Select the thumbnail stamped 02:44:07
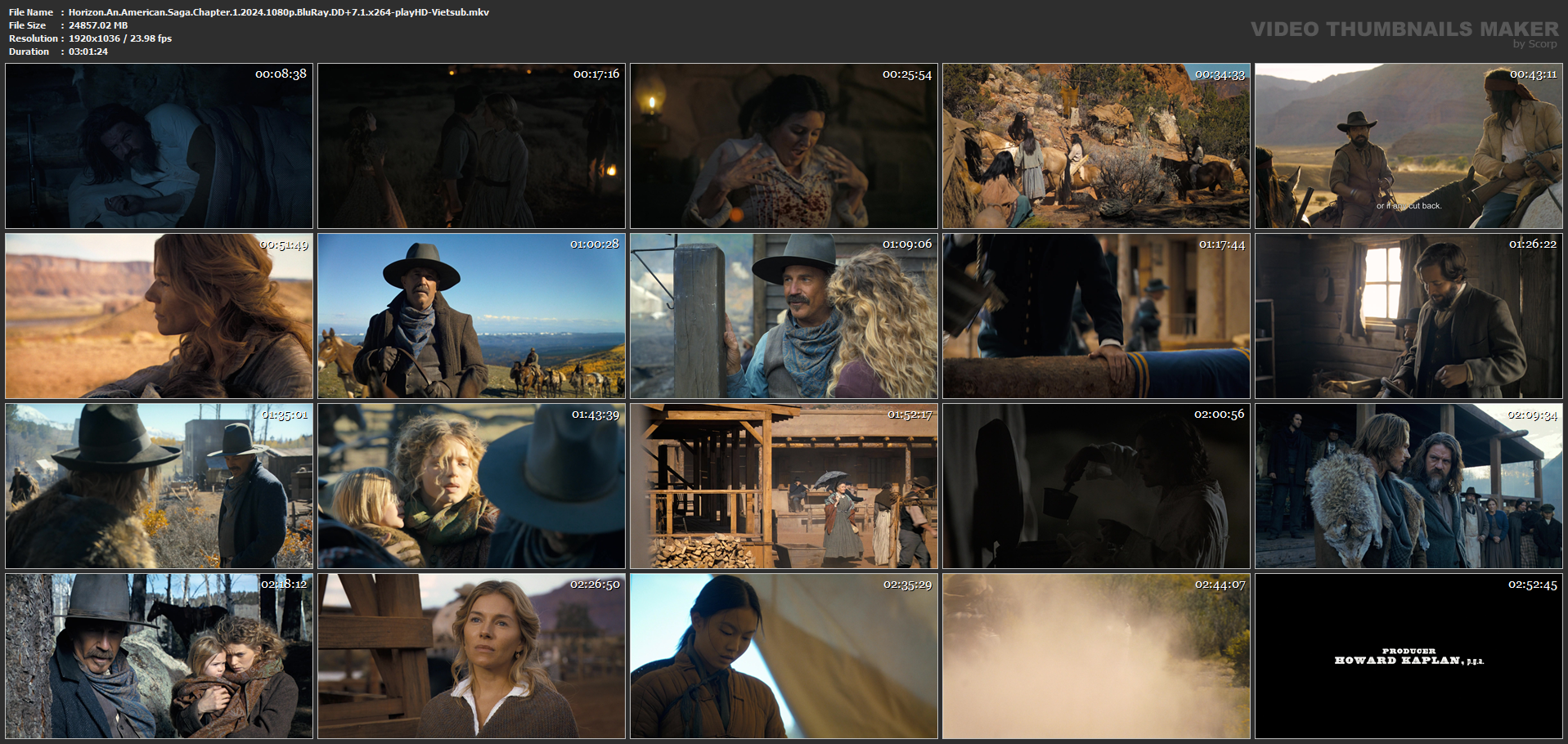The width and height of the screenshot is (1568, 744). 1096,657
